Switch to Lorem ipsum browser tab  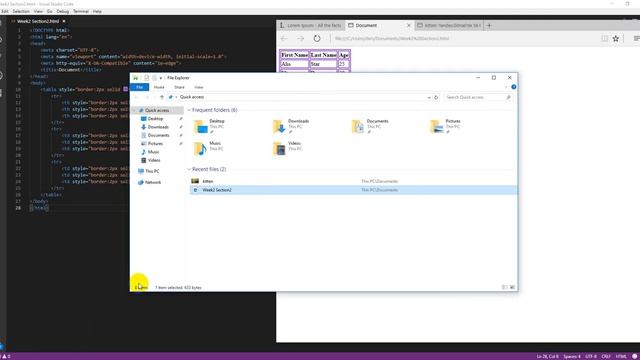click(311, 25)
